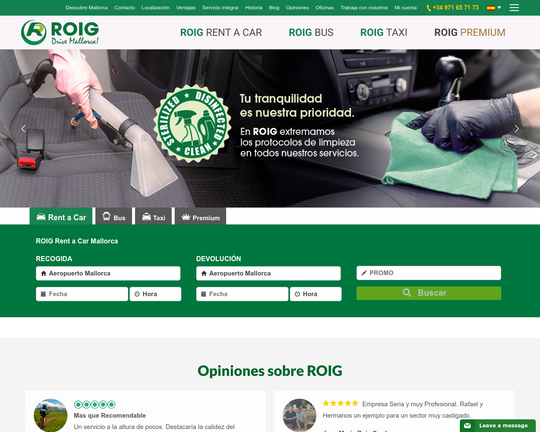Click 'ROIG Rent a Car Mallorca' heading
Screen dimensions: 540x432
[x=77, y=241]
